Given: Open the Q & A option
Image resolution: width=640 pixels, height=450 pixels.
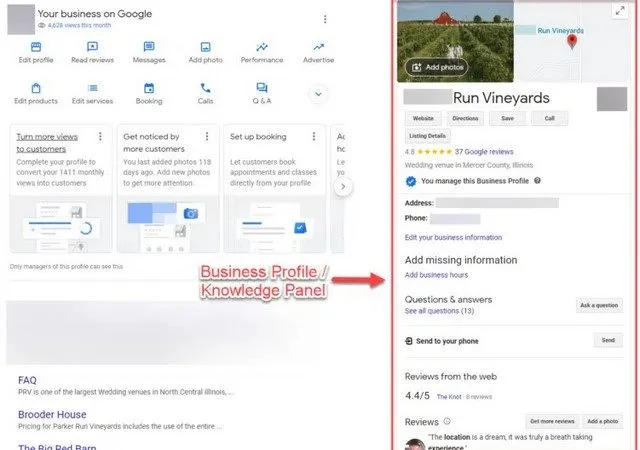Looking at the screenshot, I should tap(262, 94).
